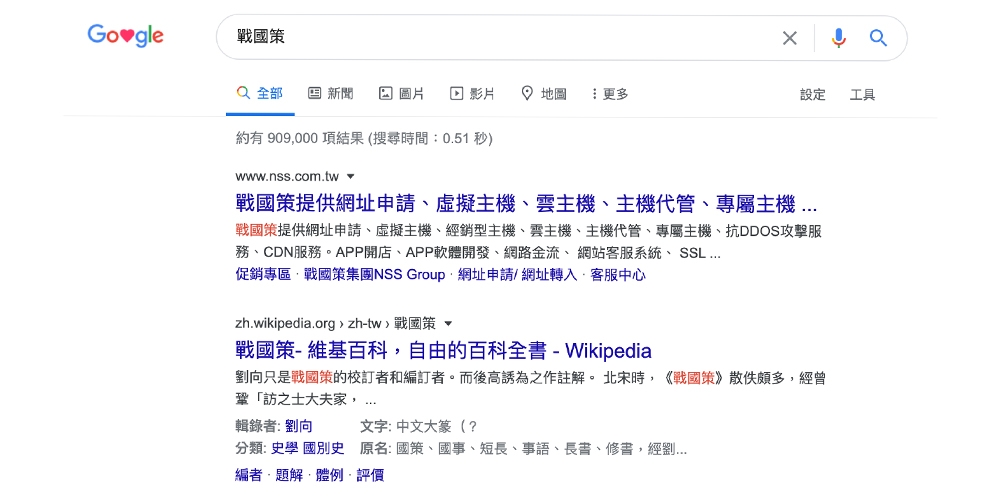Switch to the 圖片 tab

tap(401, 94)
